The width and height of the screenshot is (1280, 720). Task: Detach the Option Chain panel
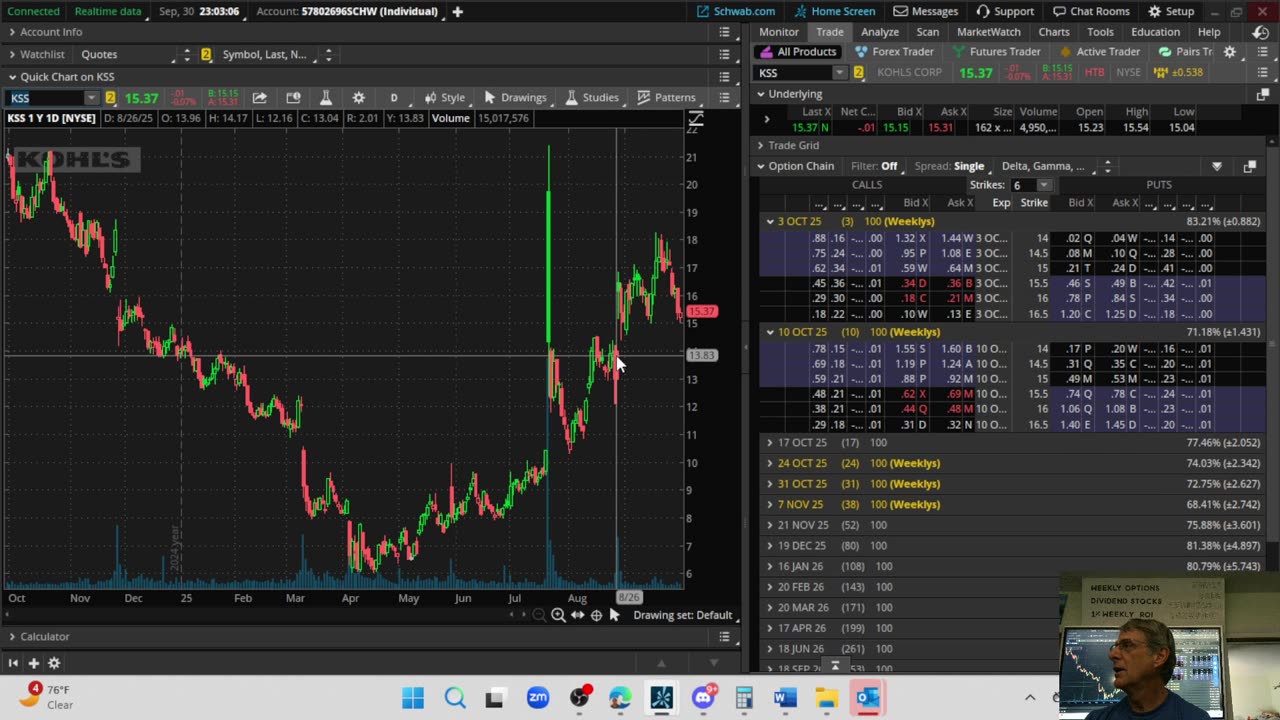point(1249,166)
